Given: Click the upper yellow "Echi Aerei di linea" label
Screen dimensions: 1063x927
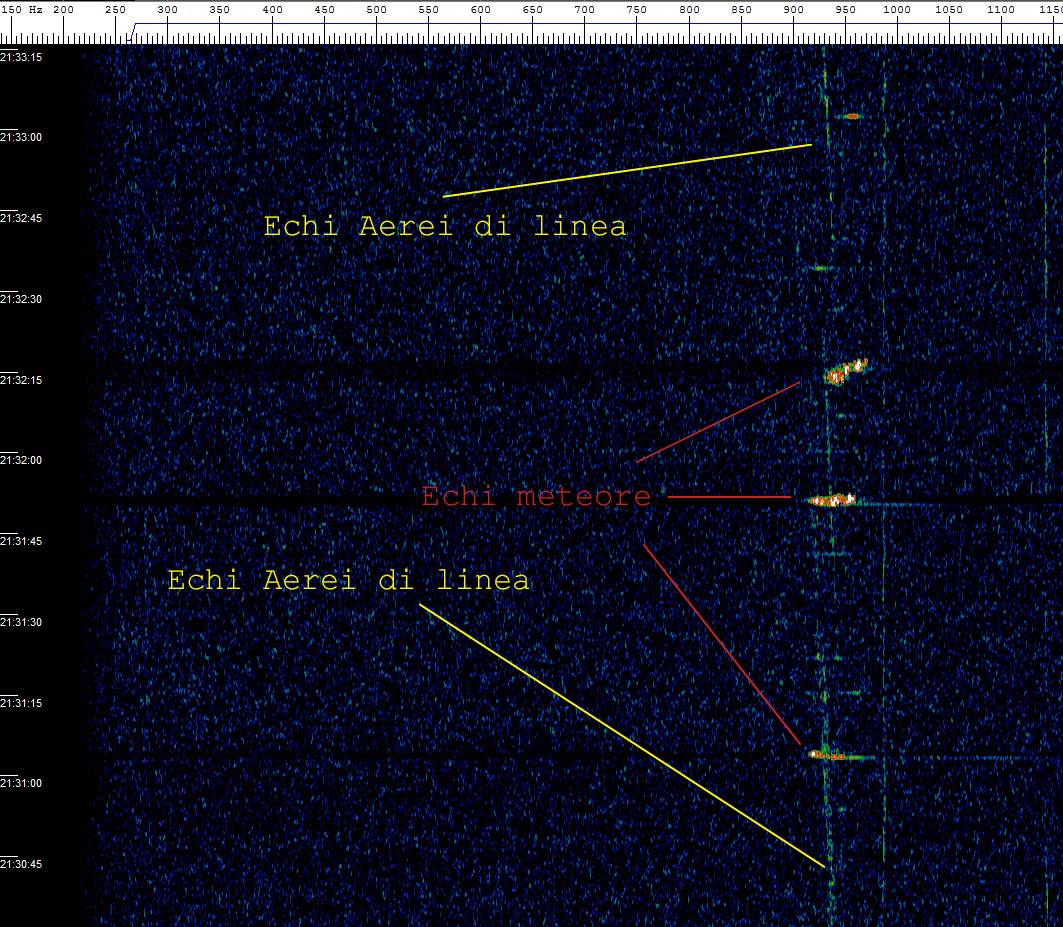Looking at the screenshot, I should (x=445, y=227).
